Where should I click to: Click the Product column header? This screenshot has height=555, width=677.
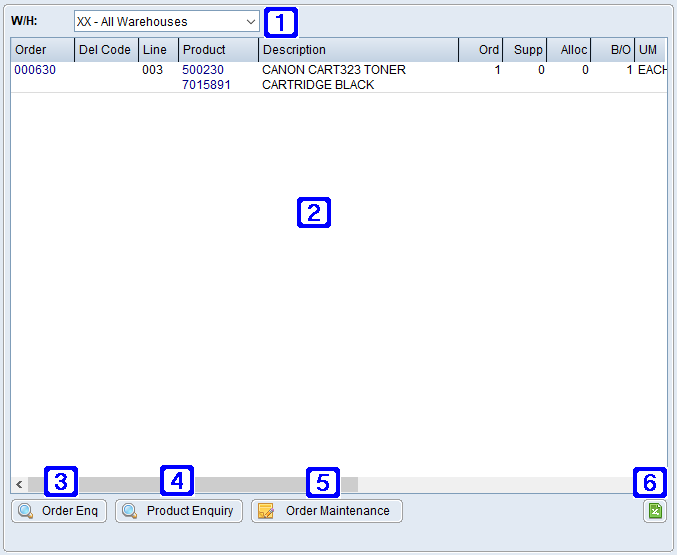[x=218, y=50]
